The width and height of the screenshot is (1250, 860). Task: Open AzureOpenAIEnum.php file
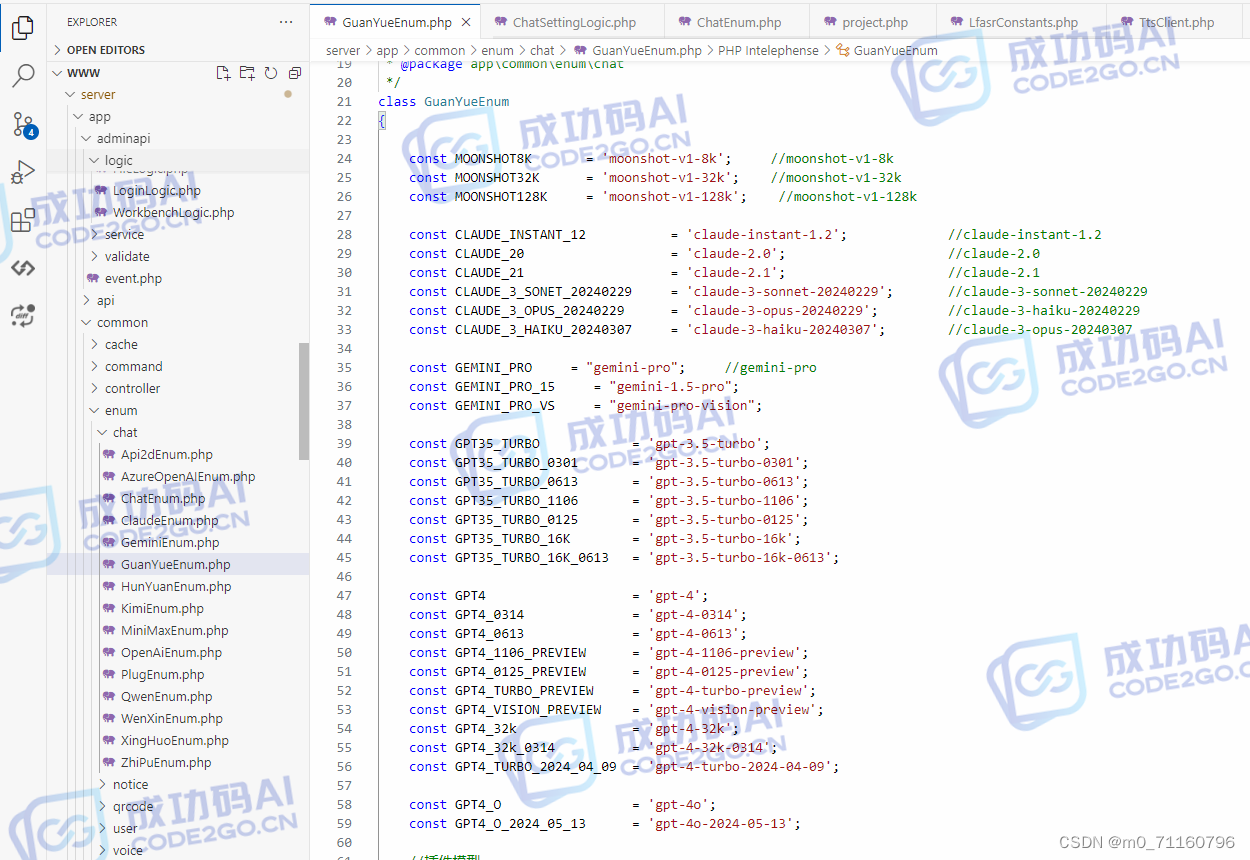coord(187,477)
